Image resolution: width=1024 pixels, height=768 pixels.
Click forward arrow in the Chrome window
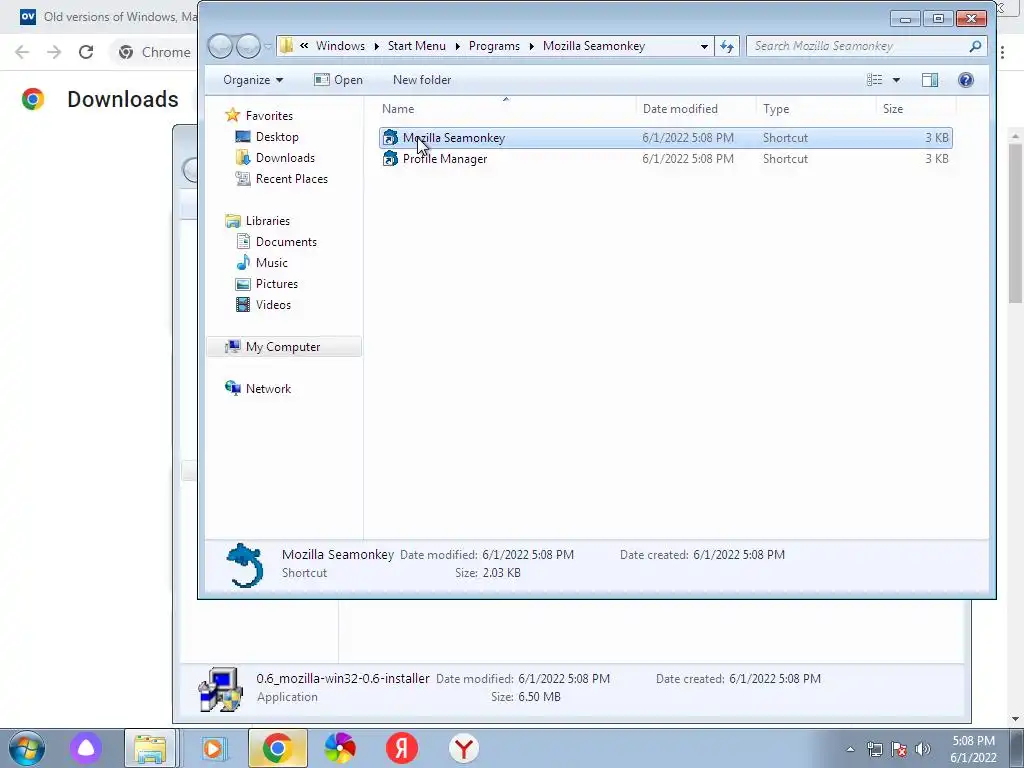tap(54, 52)
